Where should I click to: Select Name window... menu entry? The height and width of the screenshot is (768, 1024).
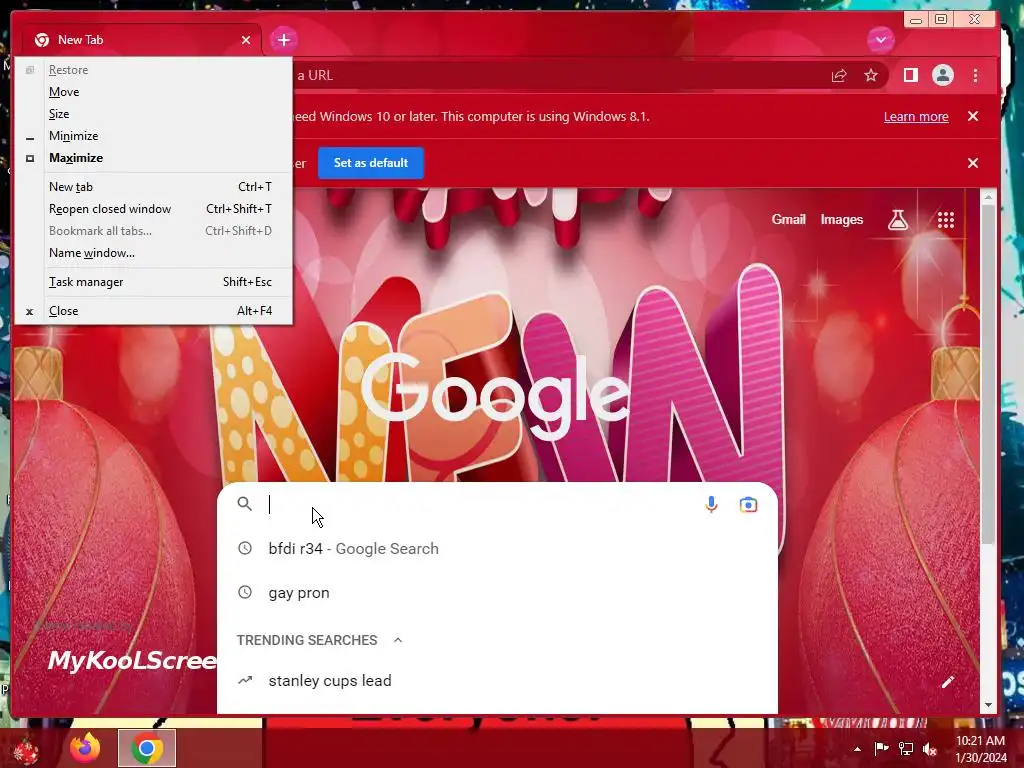click(x=153, y=253)
